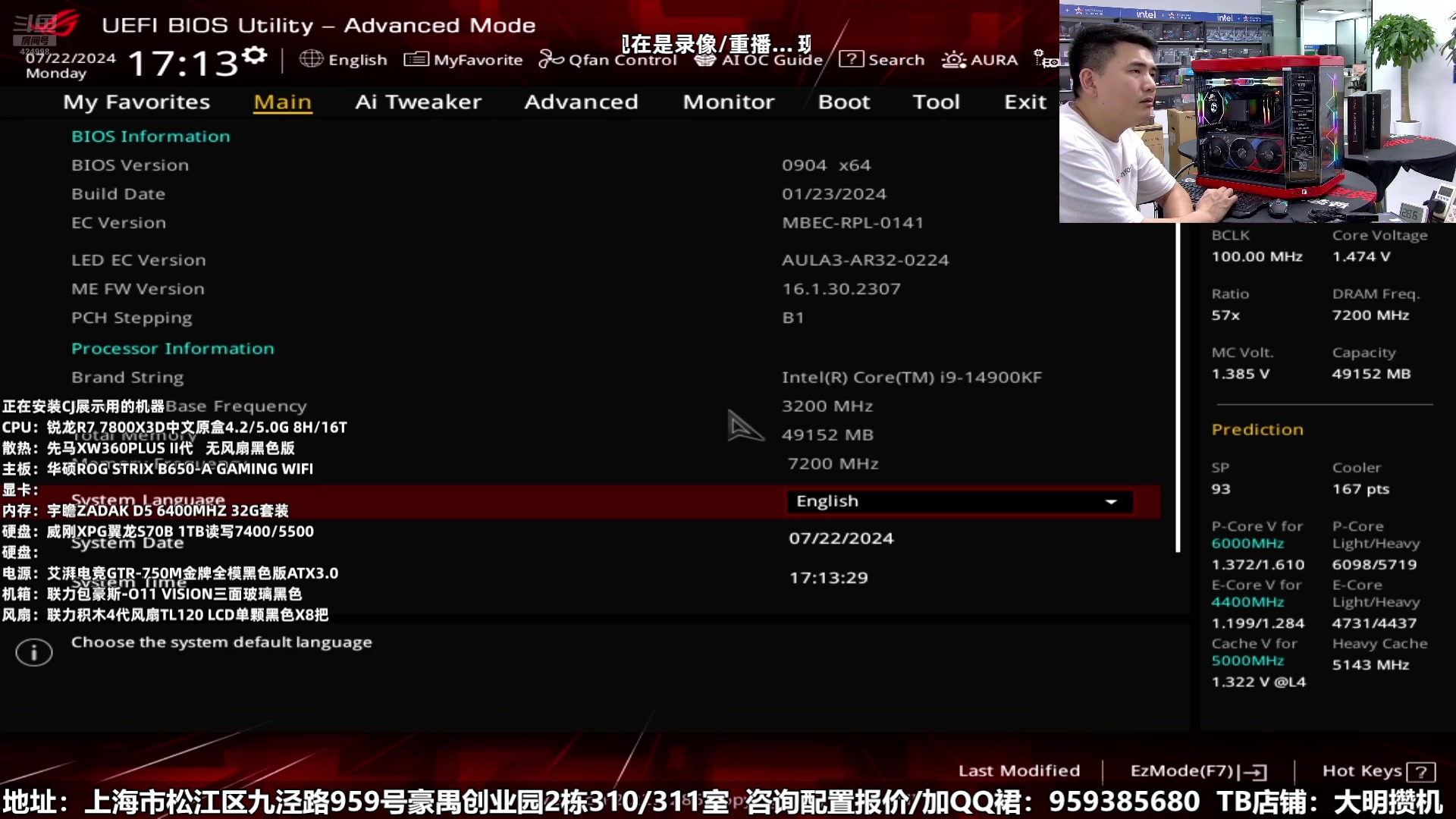Select the Advanced menu item

coord(581,101)
